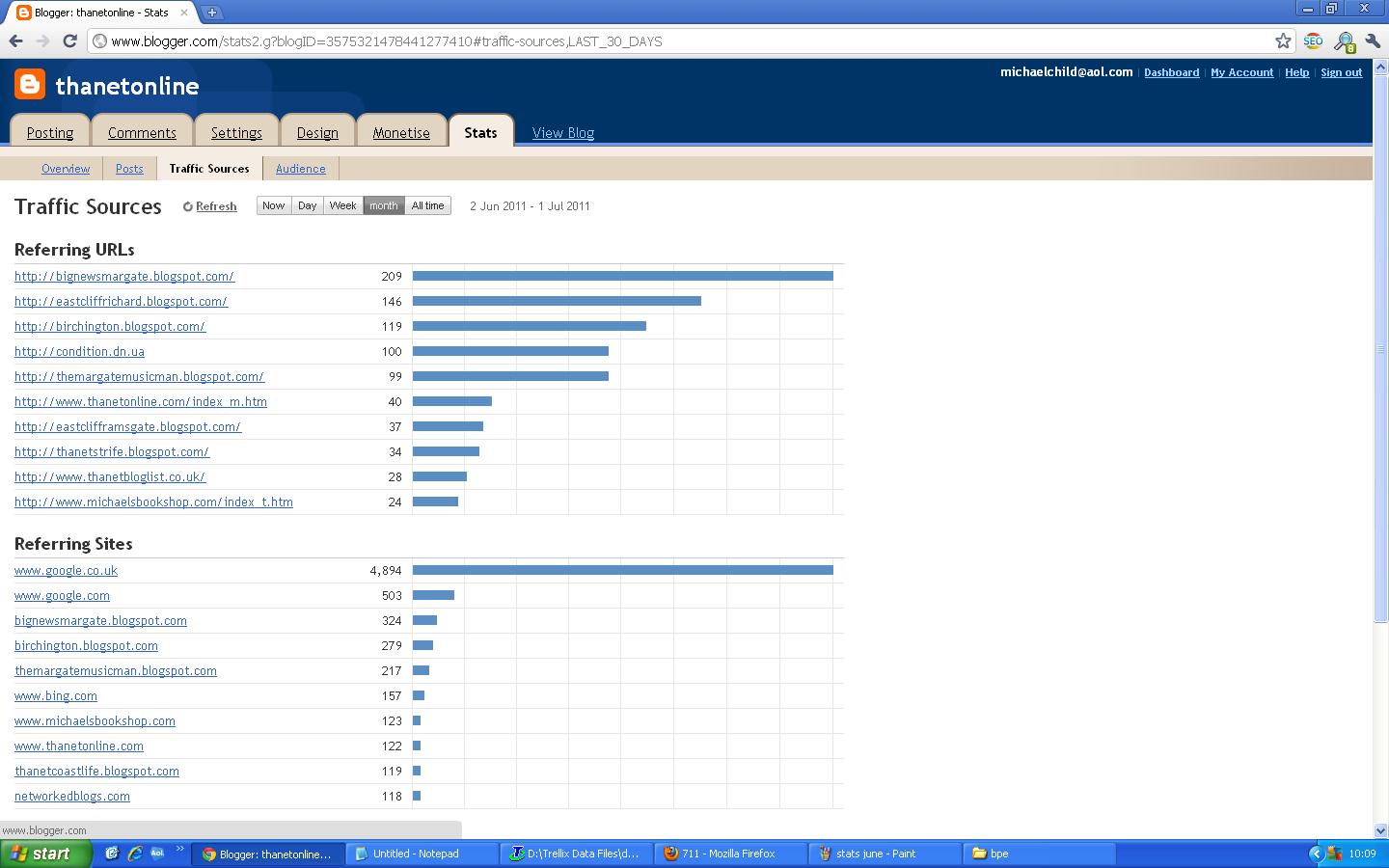1389x868 pixels.
Task: Open the michaelsbookshop.com/index_t.htm link
Action: tap(153, 502)
